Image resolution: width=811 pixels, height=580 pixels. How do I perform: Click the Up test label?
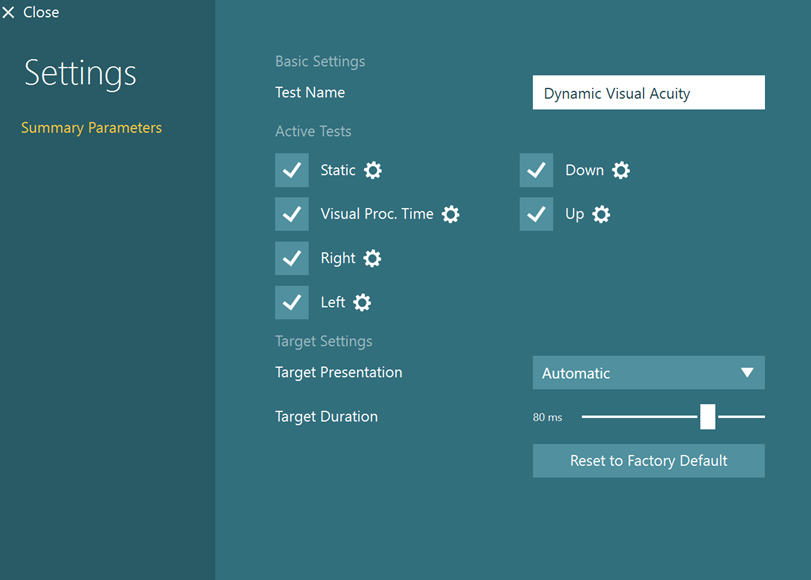point(575,214)
